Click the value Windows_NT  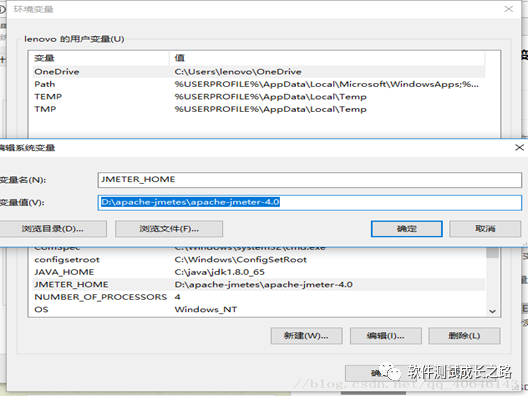coord(206,309)
